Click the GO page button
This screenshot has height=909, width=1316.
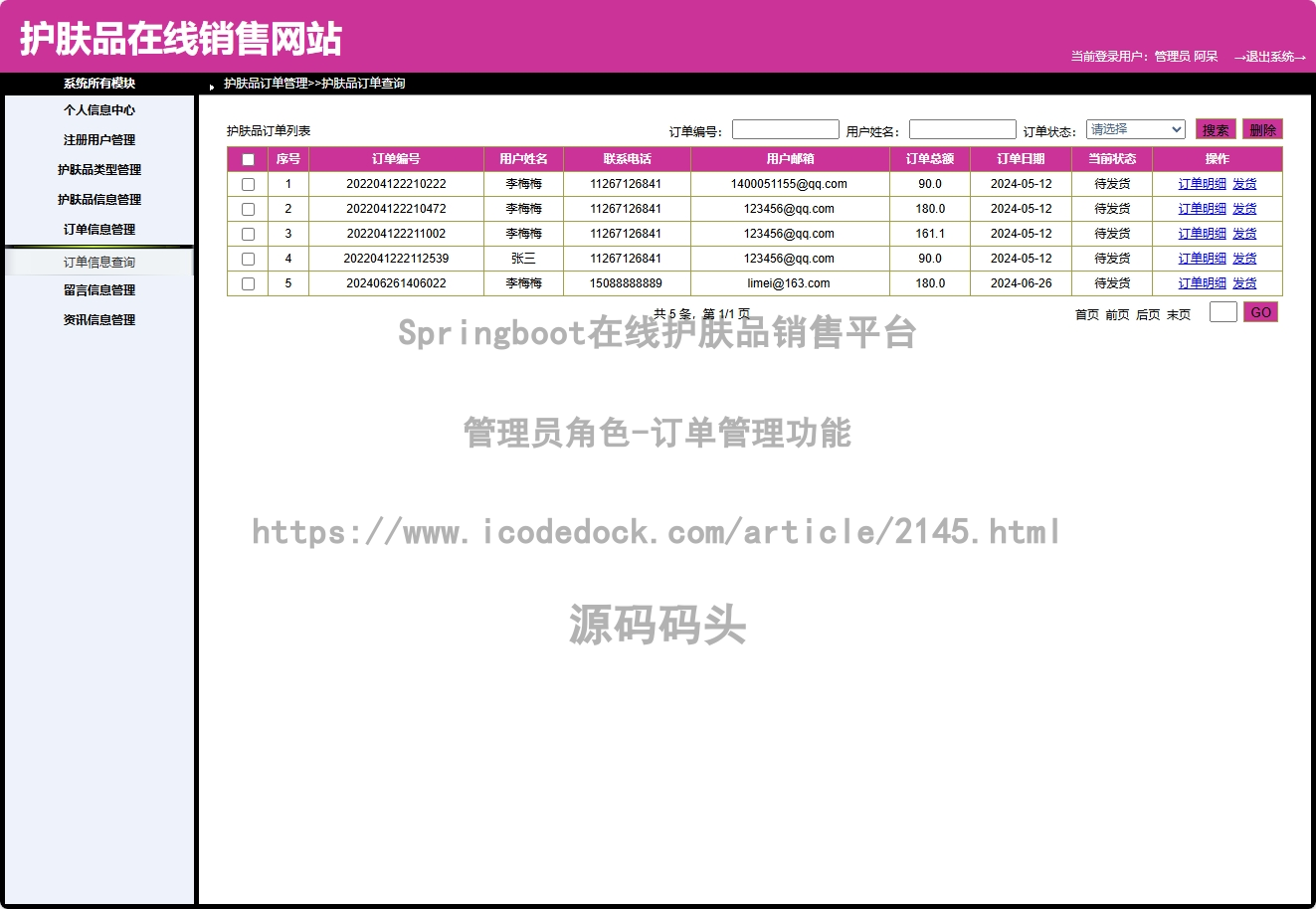point(1260,312)
